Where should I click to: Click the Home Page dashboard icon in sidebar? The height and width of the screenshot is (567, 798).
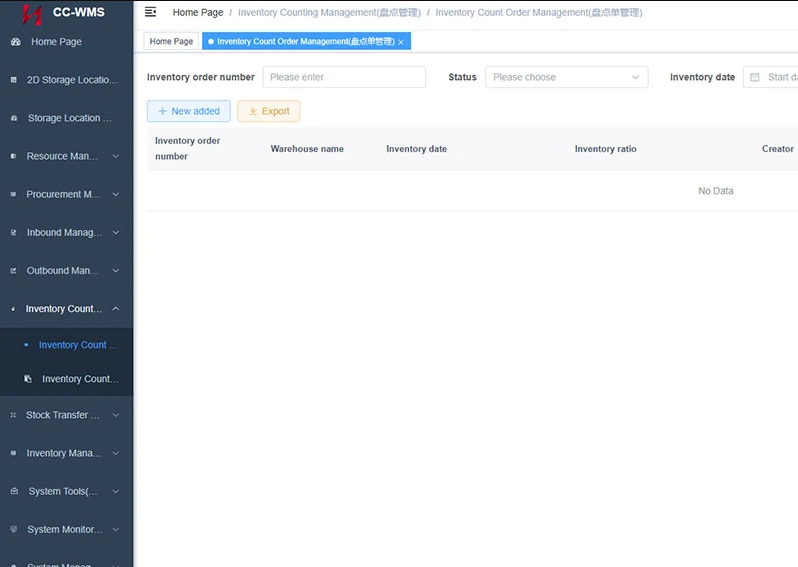coord(16,42)
